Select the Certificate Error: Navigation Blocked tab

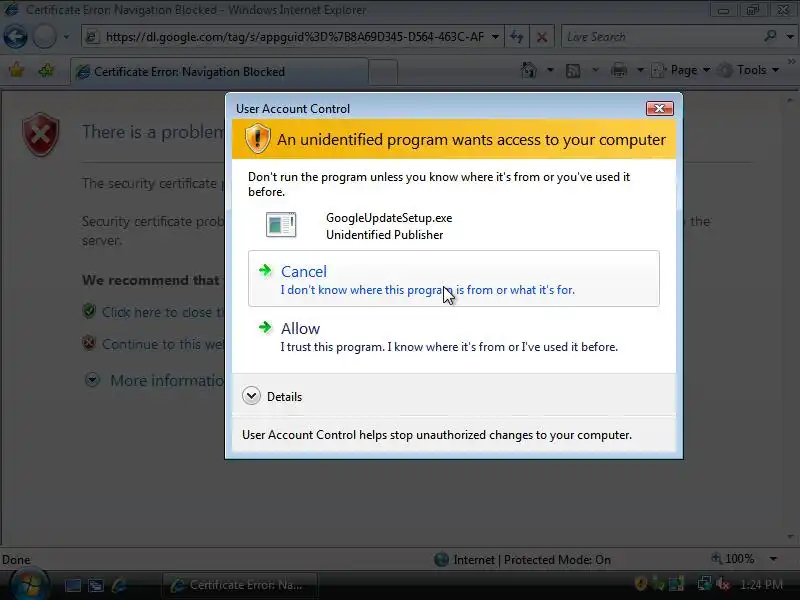coord(219,71)
